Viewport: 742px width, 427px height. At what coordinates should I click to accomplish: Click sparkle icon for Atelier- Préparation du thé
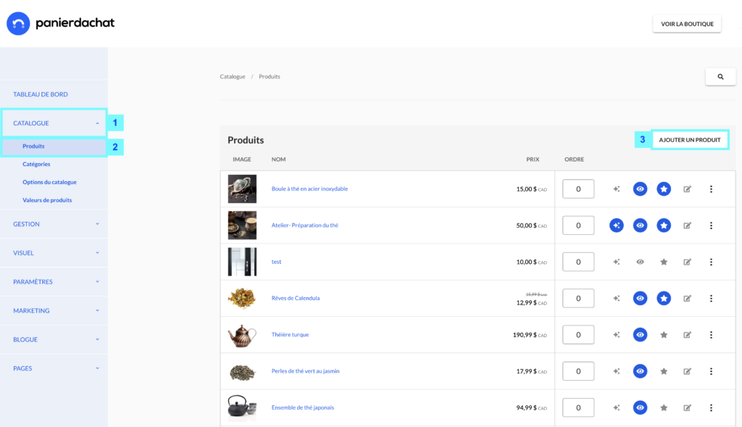tap(616, 225)
